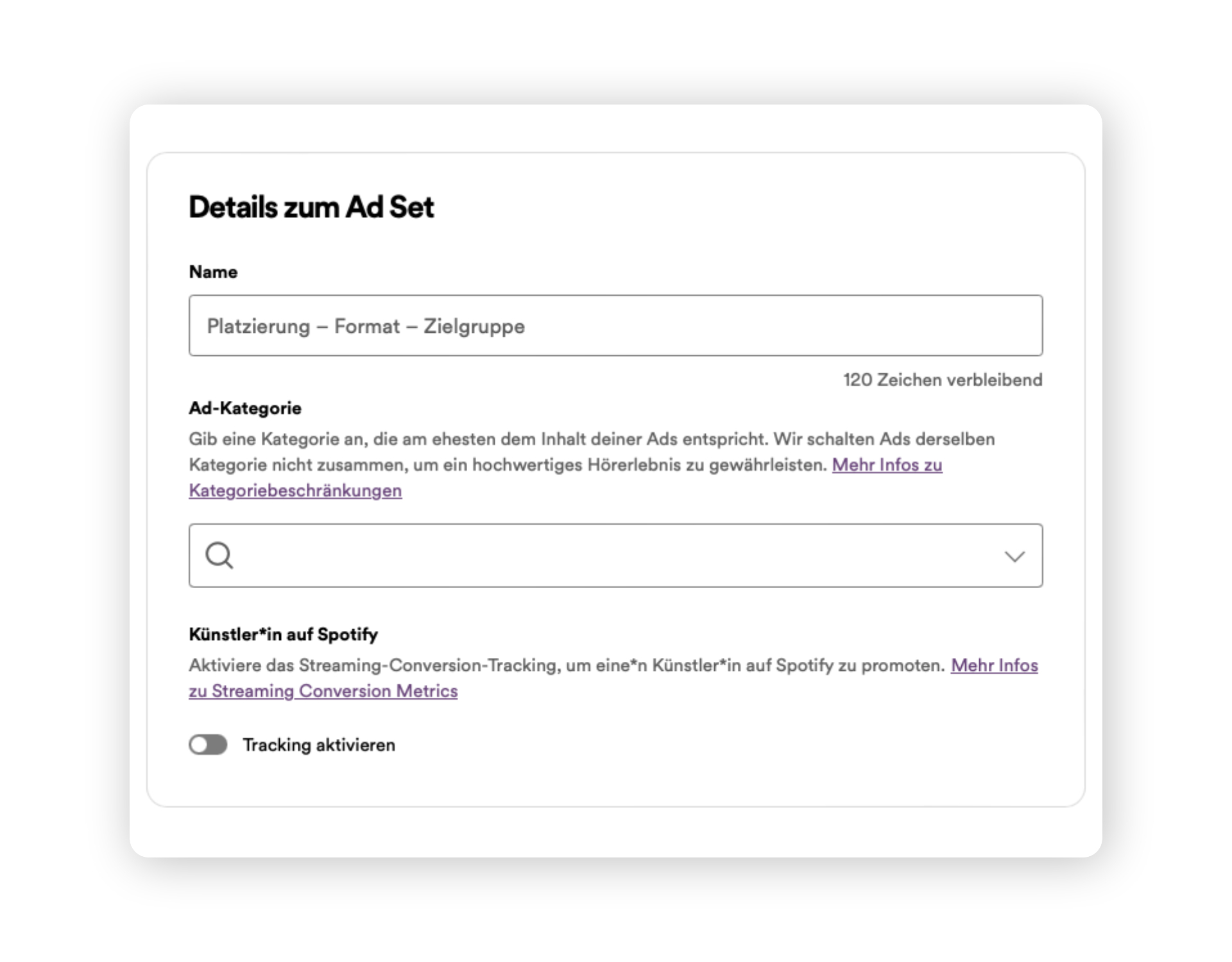Click the 'Tracking aktivieren' label text
Viewport: 1232px width, 962px height.
tap(319, 745)
